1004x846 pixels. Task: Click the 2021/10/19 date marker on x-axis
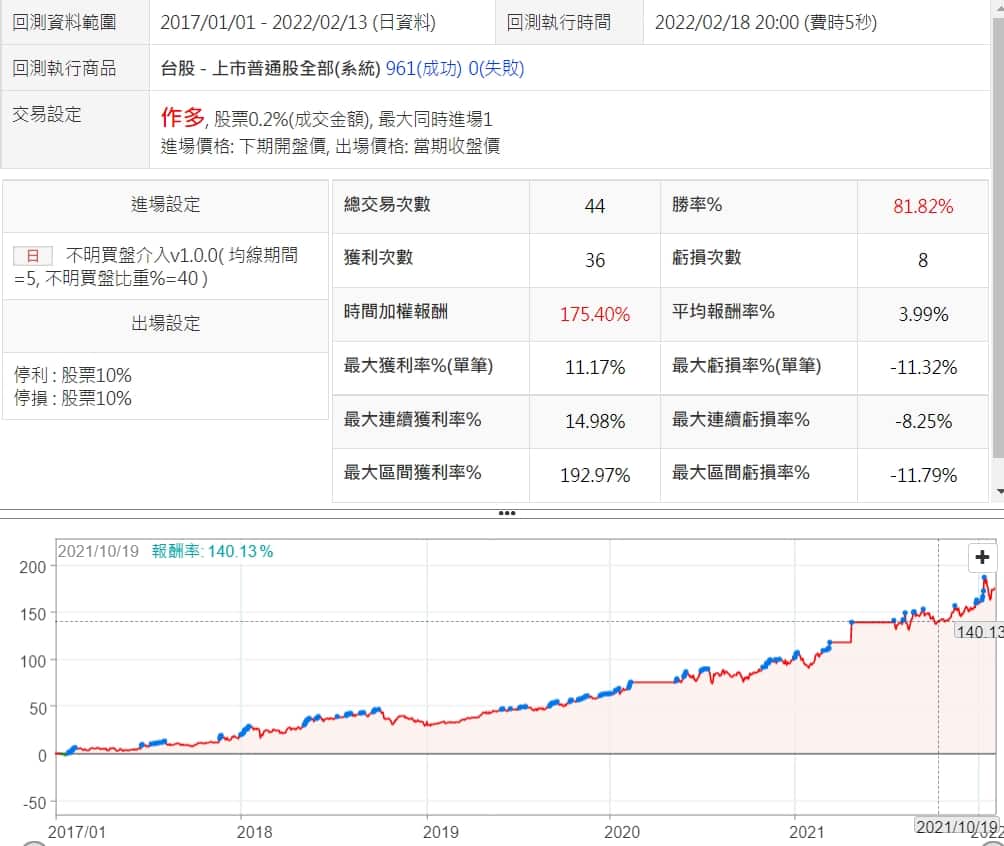(x=957, y=828)
